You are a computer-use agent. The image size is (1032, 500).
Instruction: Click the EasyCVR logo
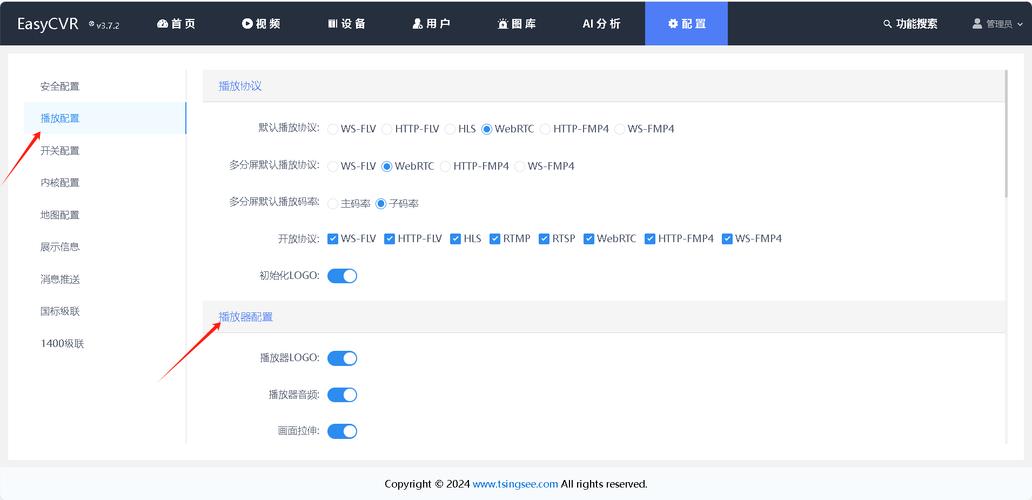pyautogui.click(x=47, y=24)
